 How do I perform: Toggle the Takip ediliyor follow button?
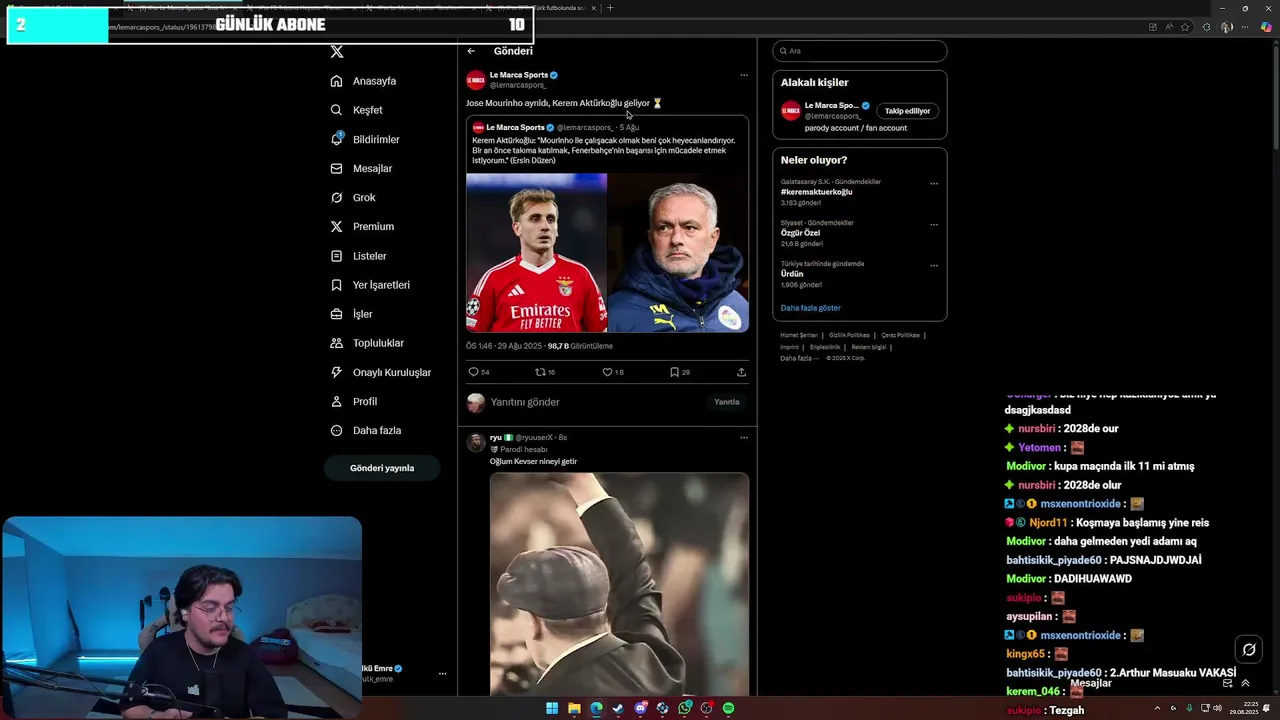point(907,111)
